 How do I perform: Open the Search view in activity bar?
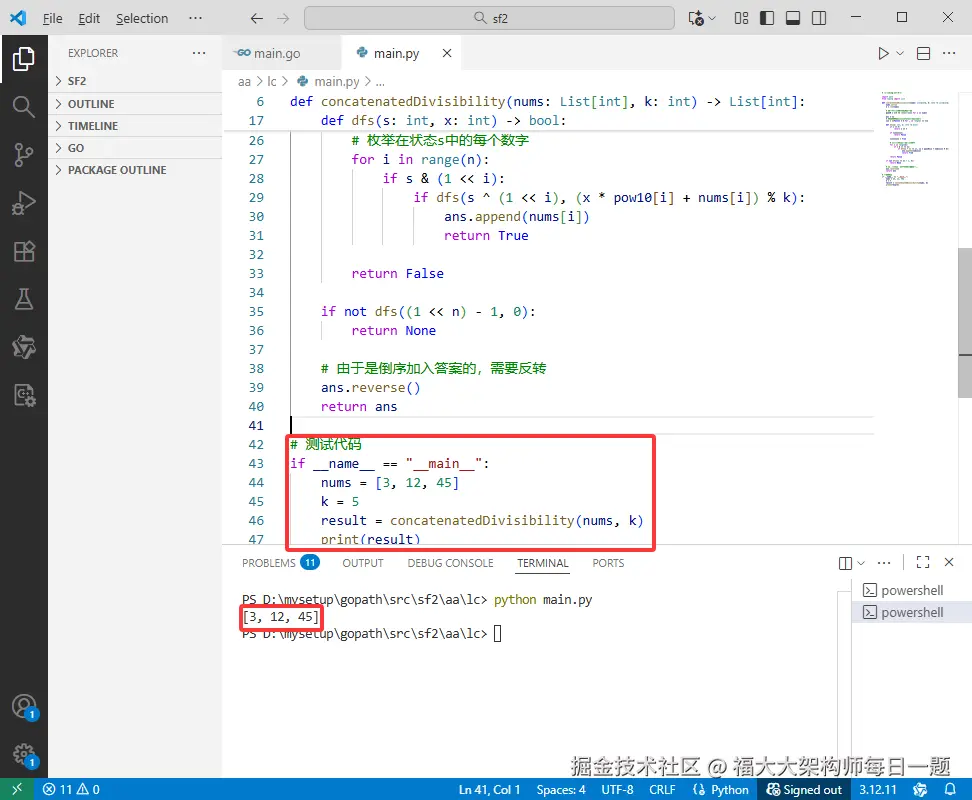[x=24, y=107]
